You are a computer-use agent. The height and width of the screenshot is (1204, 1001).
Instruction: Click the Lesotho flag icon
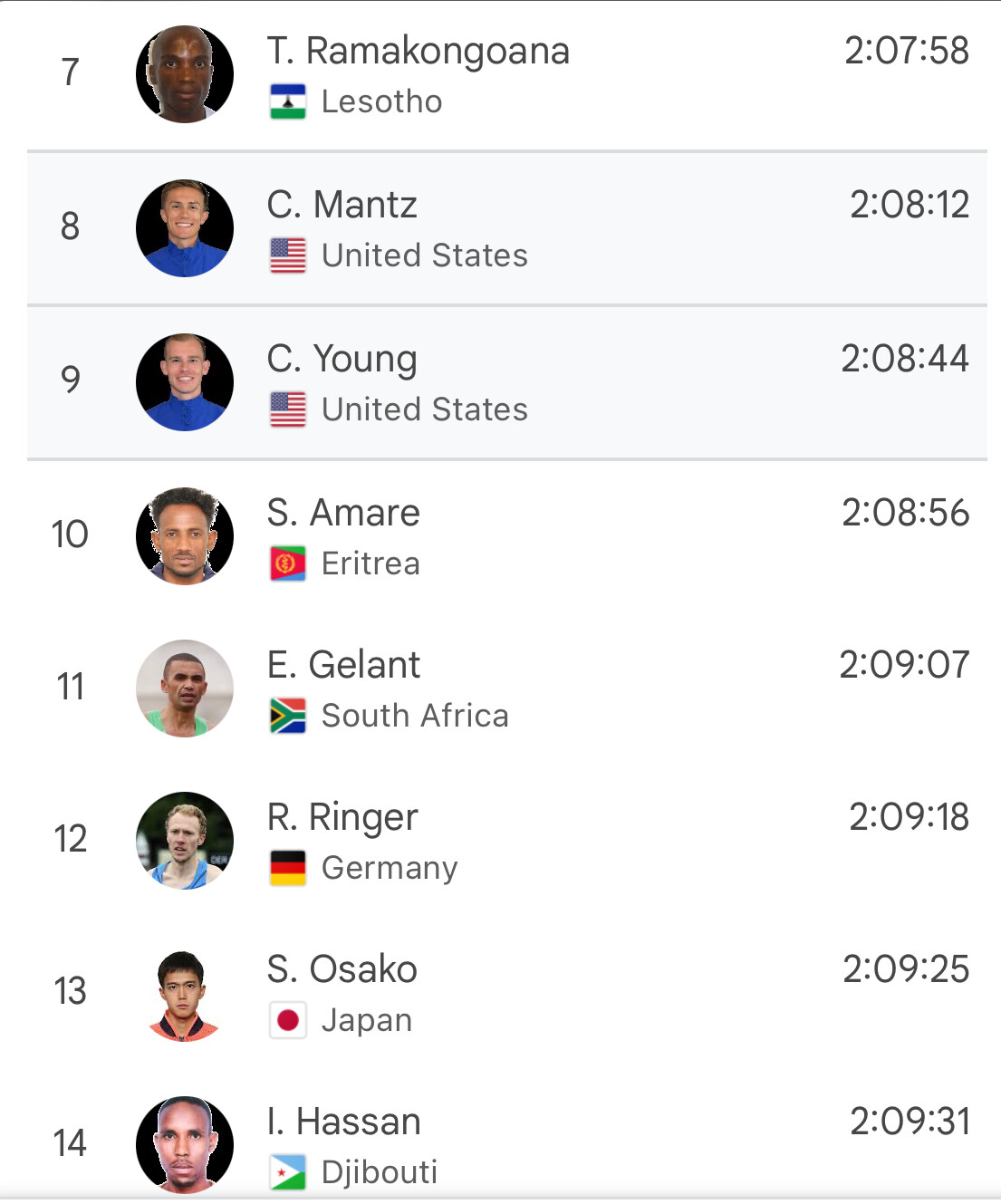(x=288, y=101)
